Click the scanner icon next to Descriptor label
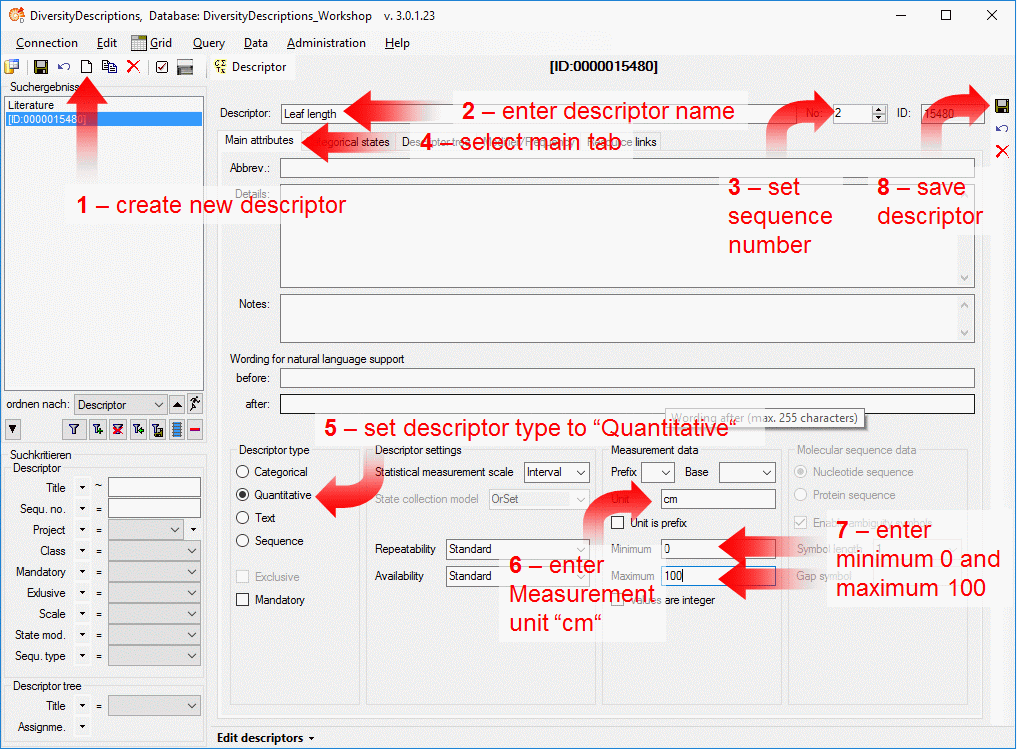This screenshot has height=749, width=1017. 185,67
